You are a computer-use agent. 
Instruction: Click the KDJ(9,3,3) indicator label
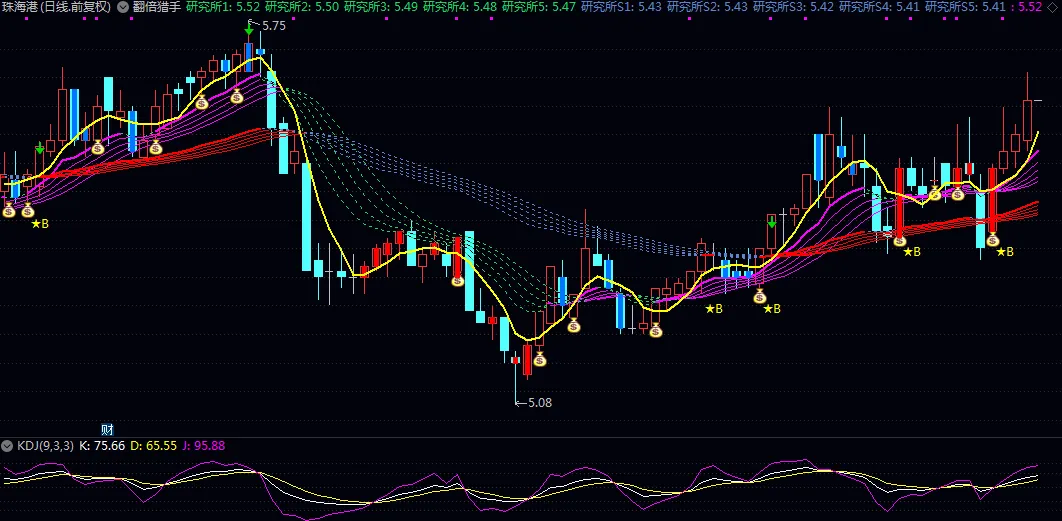(45, 446)
